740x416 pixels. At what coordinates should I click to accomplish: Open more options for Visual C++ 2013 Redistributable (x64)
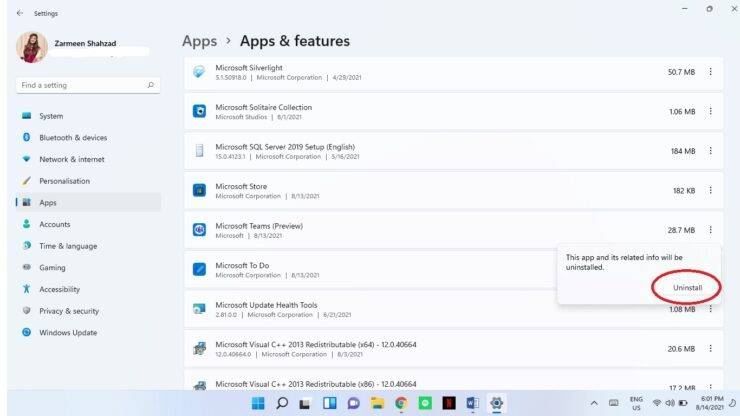pyautogui.click(x=710, y=348)
